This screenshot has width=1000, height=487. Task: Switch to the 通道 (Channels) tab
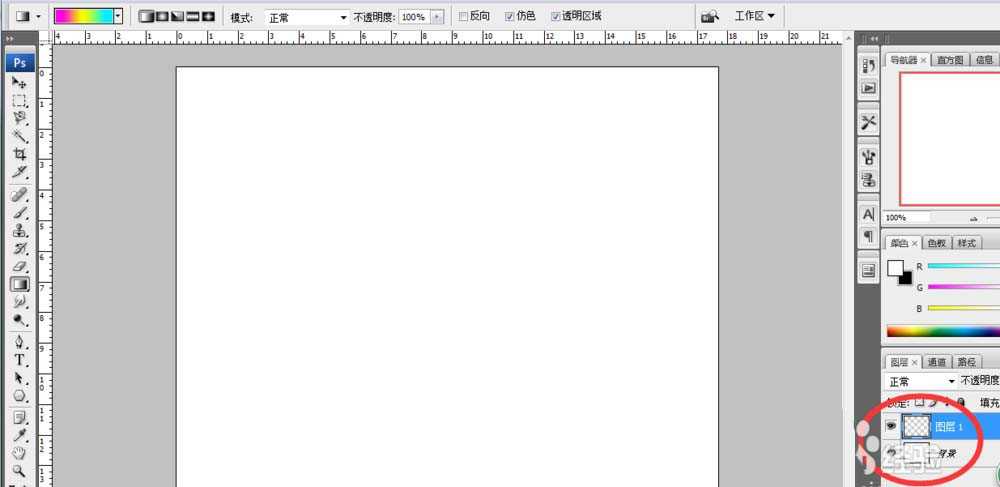(x=936, y=362)
